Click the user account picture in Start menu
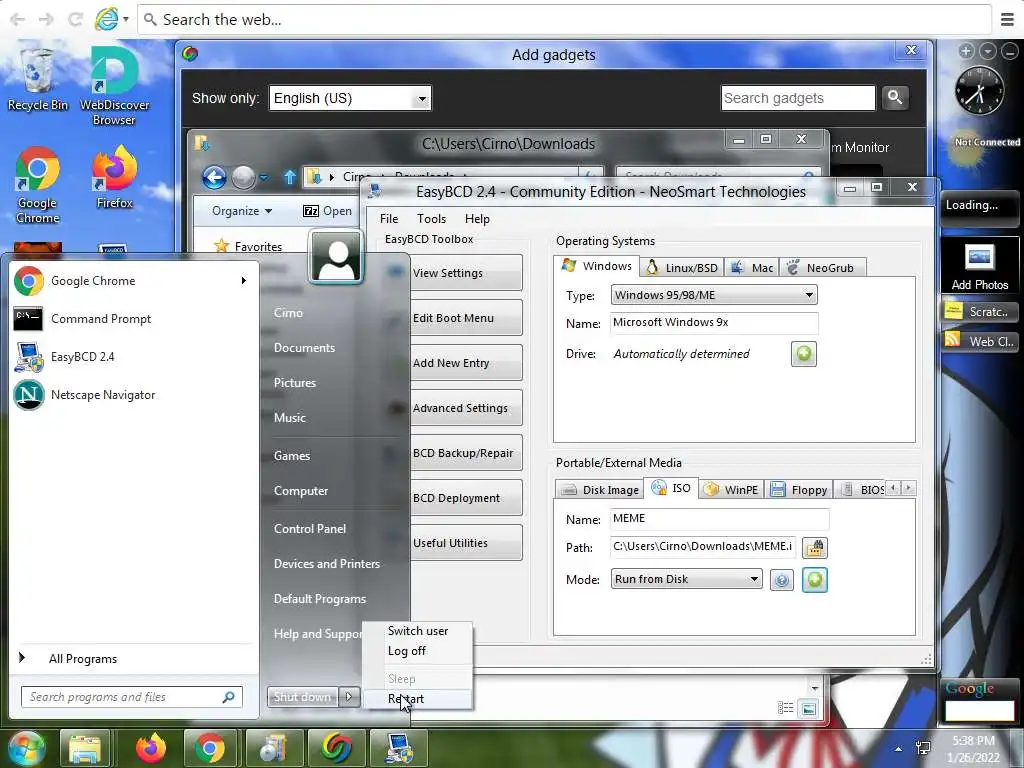The width and height of the screenshot is (1024, 768). (336, 257)
